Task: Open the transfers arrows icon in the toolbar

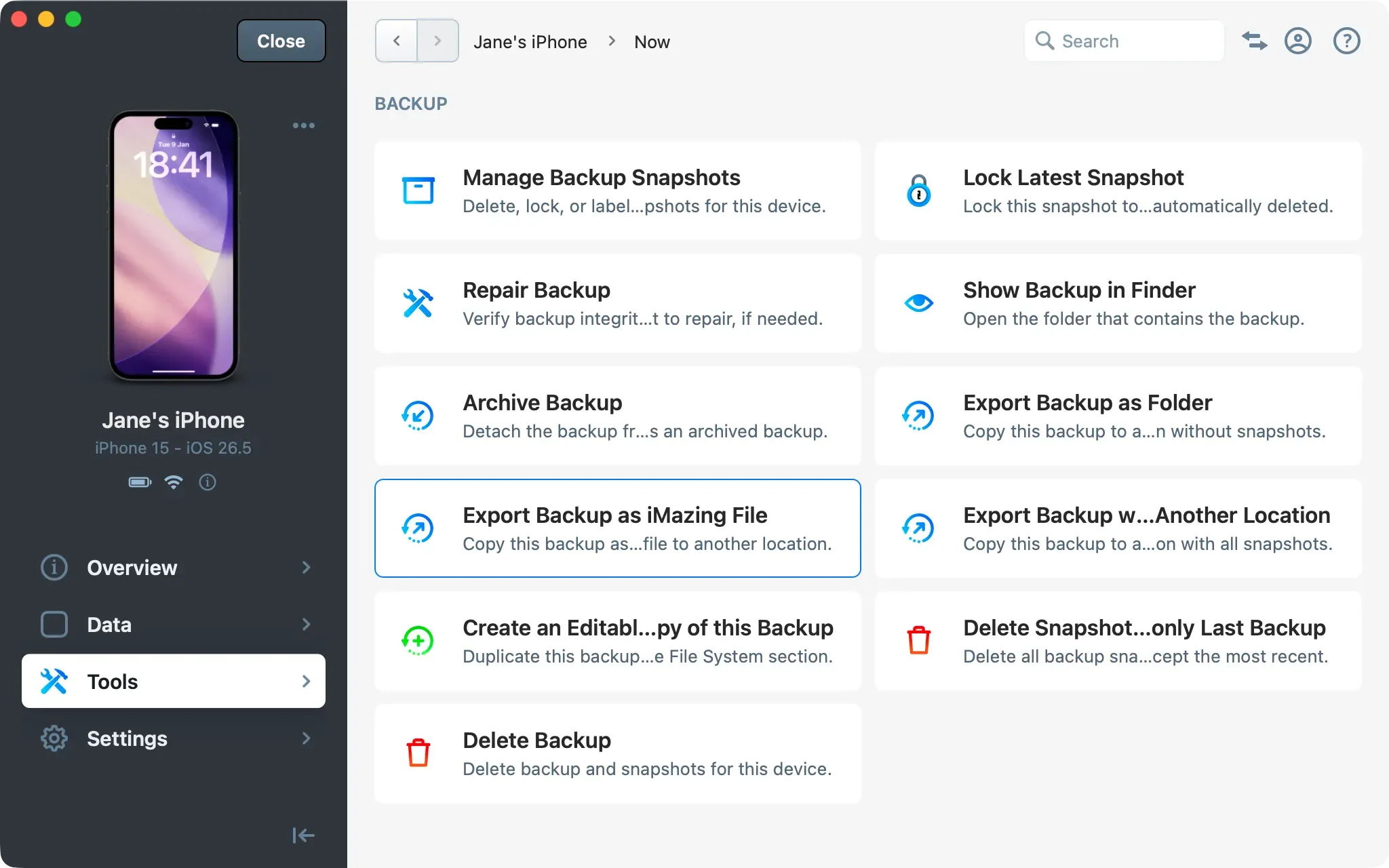Action: point(1254,41)
